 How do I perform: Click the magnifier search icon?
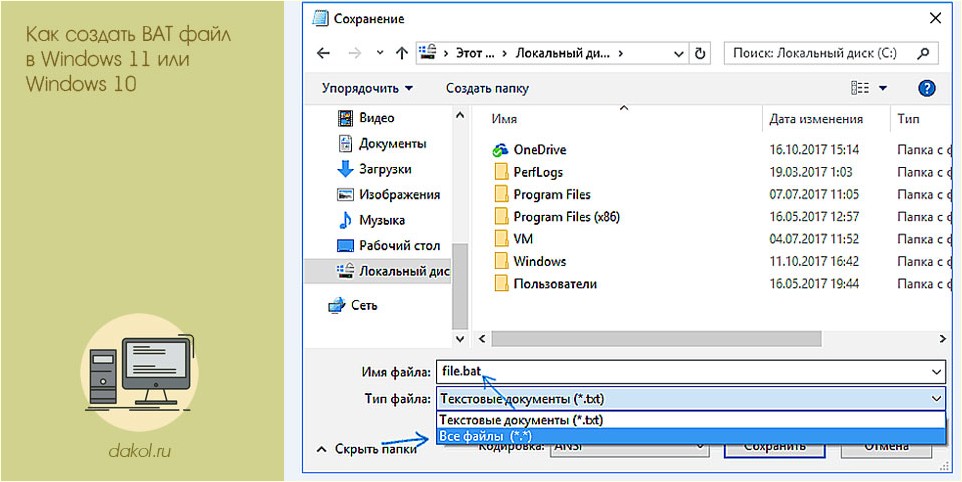[x=923, y=53]
